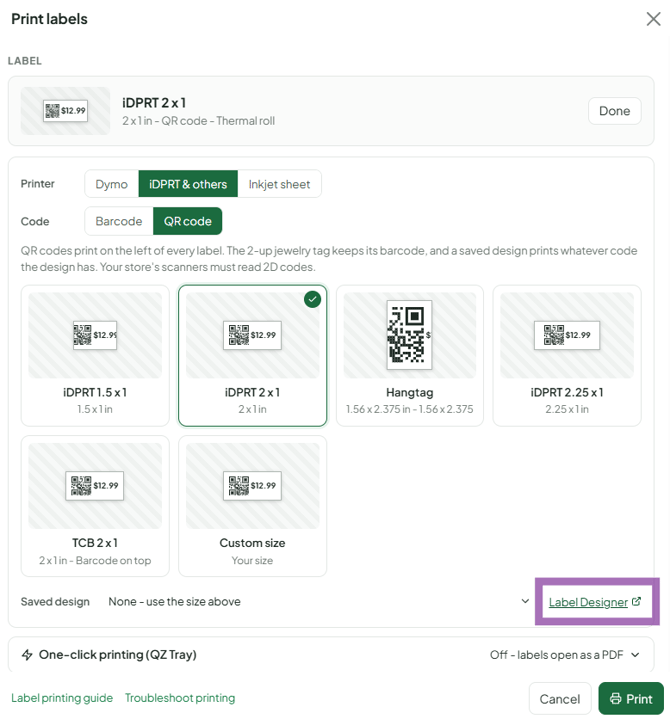Open the Saved design dropdown

[x=318, y=601]
